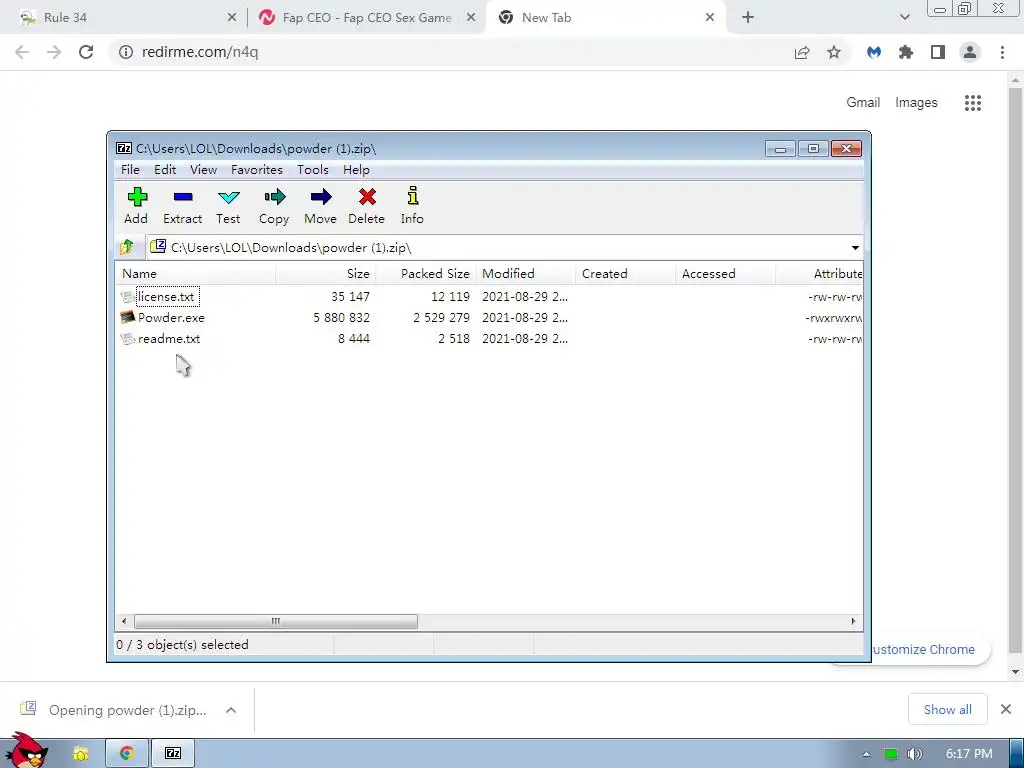The width and height of the screenshot is (1024, 768).
Task: Open Chrome extensions puzzle icon
Action: pos(906,52)
